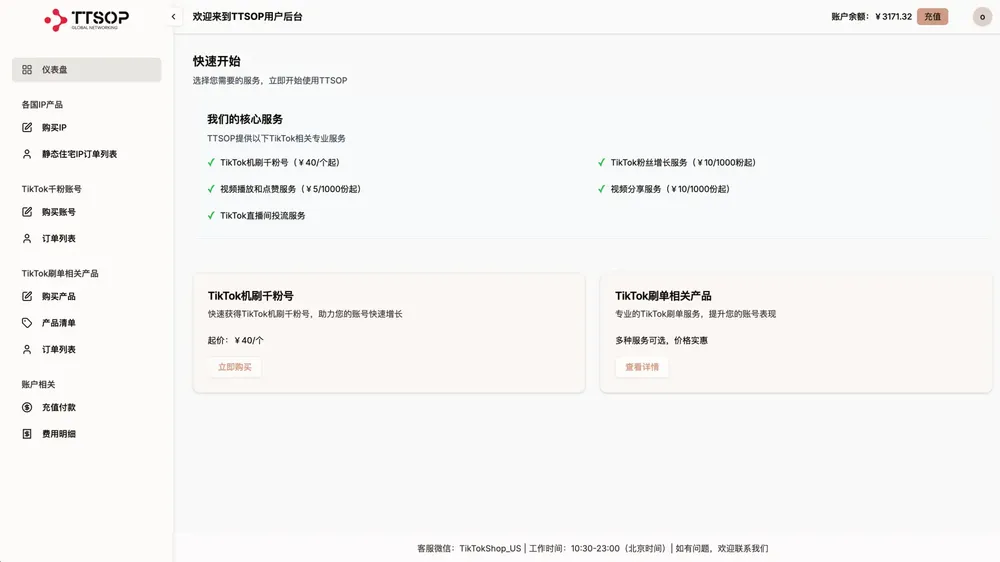Go to 订单列表 under TikTok刷单相关产品
The width and height of the screenshot is (1000, 562).
pyautogui.click(x=58, y=350)
